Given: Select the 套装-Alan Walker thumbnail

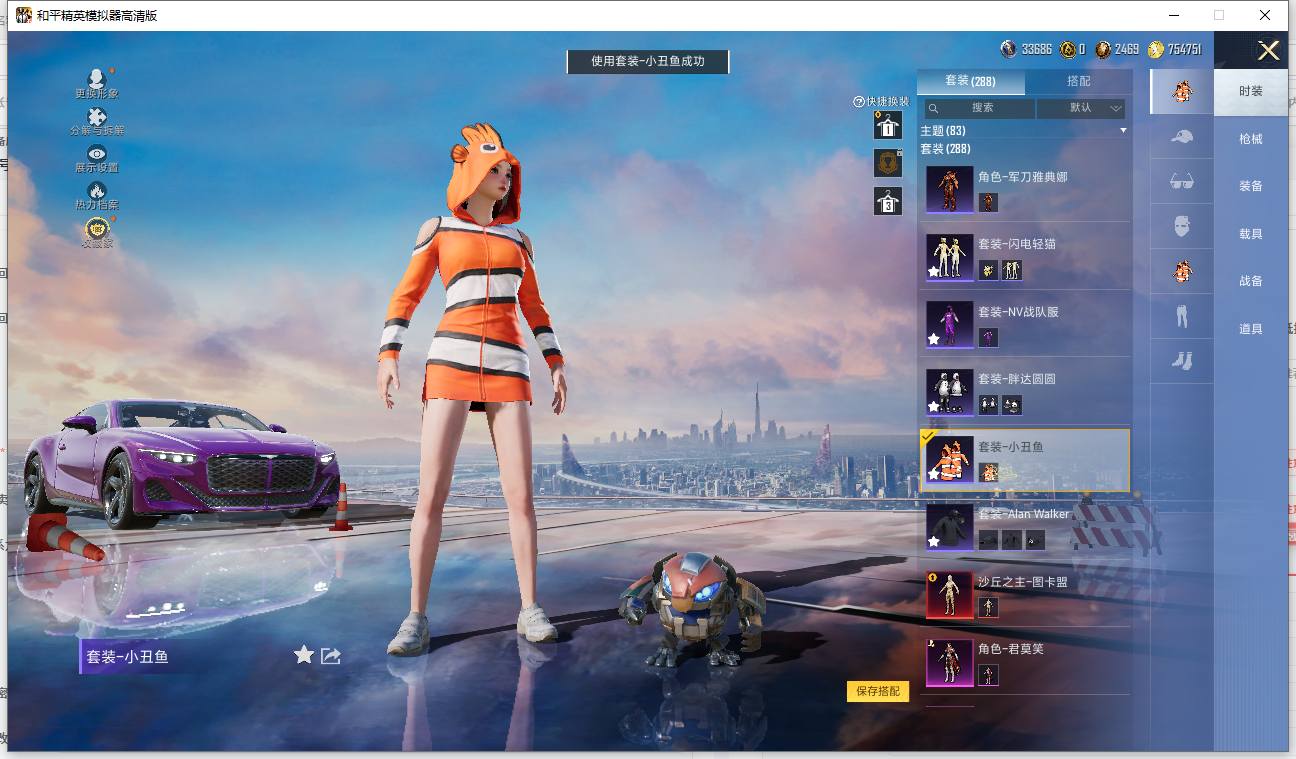Looking at the screenshot, I should click(949, 527).
